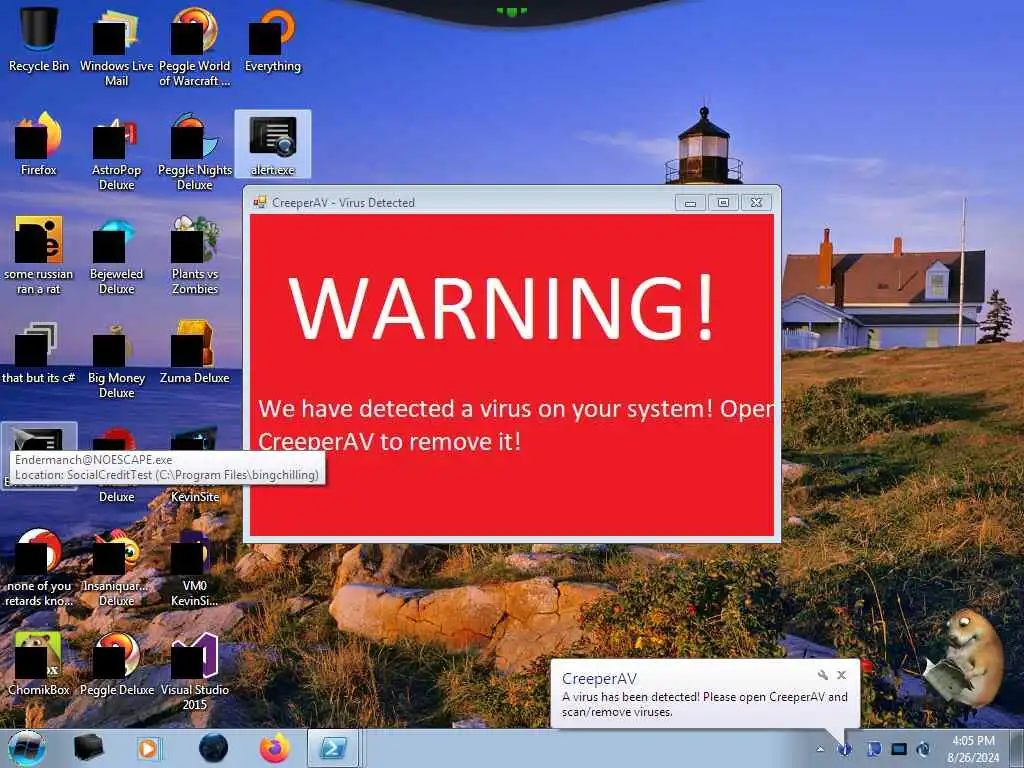Image resolution: width=1024 pixels, height=768 pixels.
Task: Open the dark globe taskbar icon
Action: tap(214, 748)
